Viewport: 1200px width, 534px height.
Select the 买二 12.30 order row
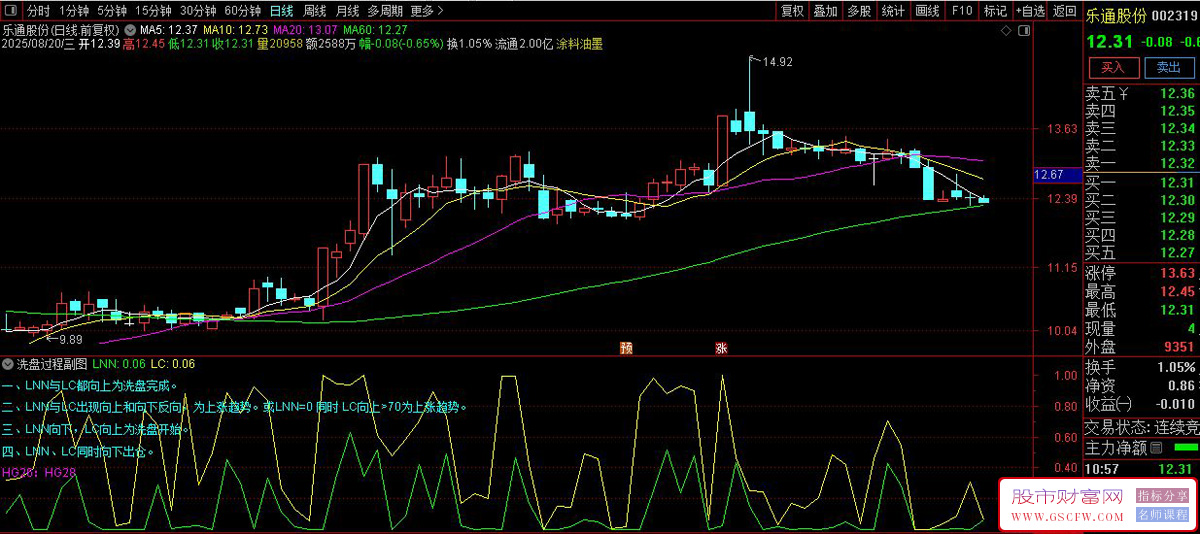[1142, 200]
